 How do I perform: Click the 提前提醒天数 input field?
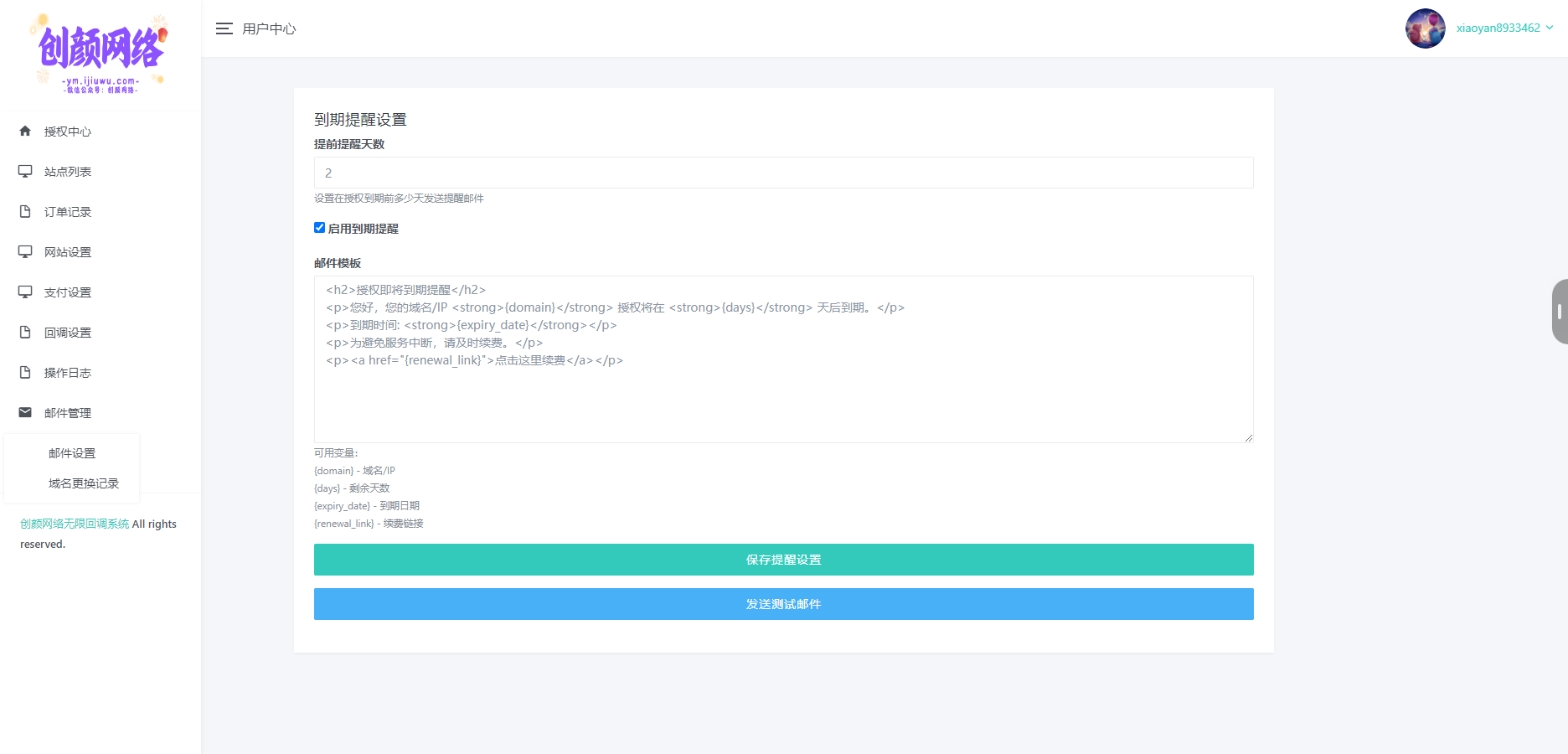783,173
